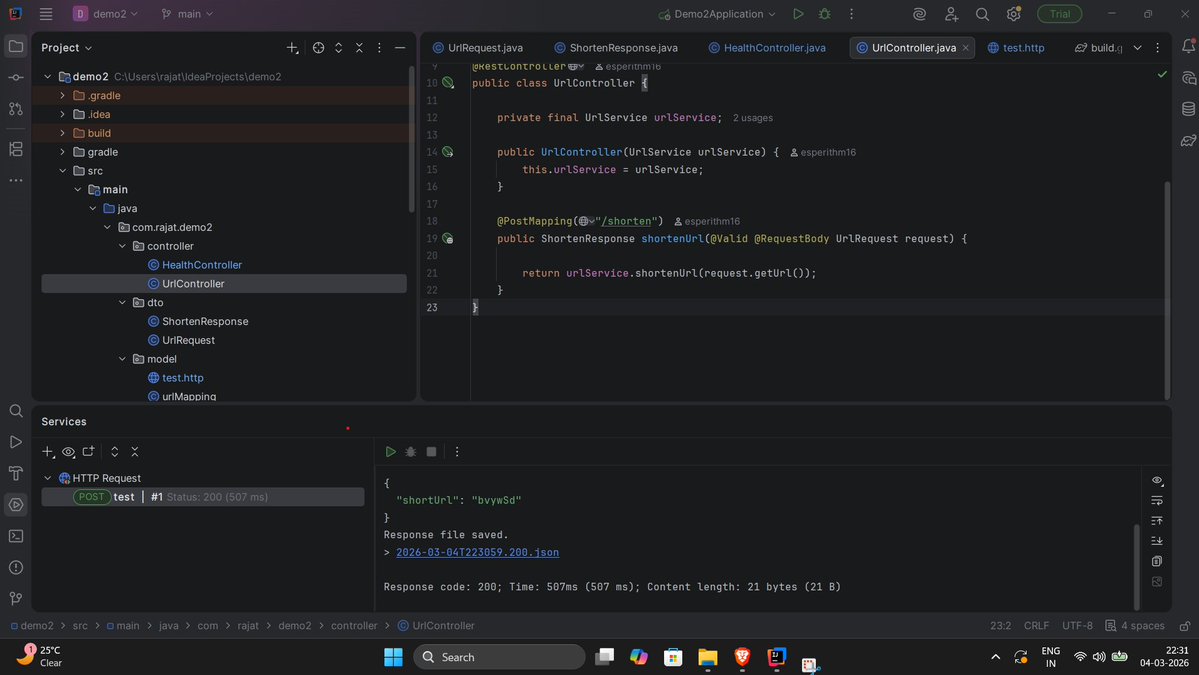
Task: Show hidden editor tabs dropdown arrow
Action: point(1137,47)
